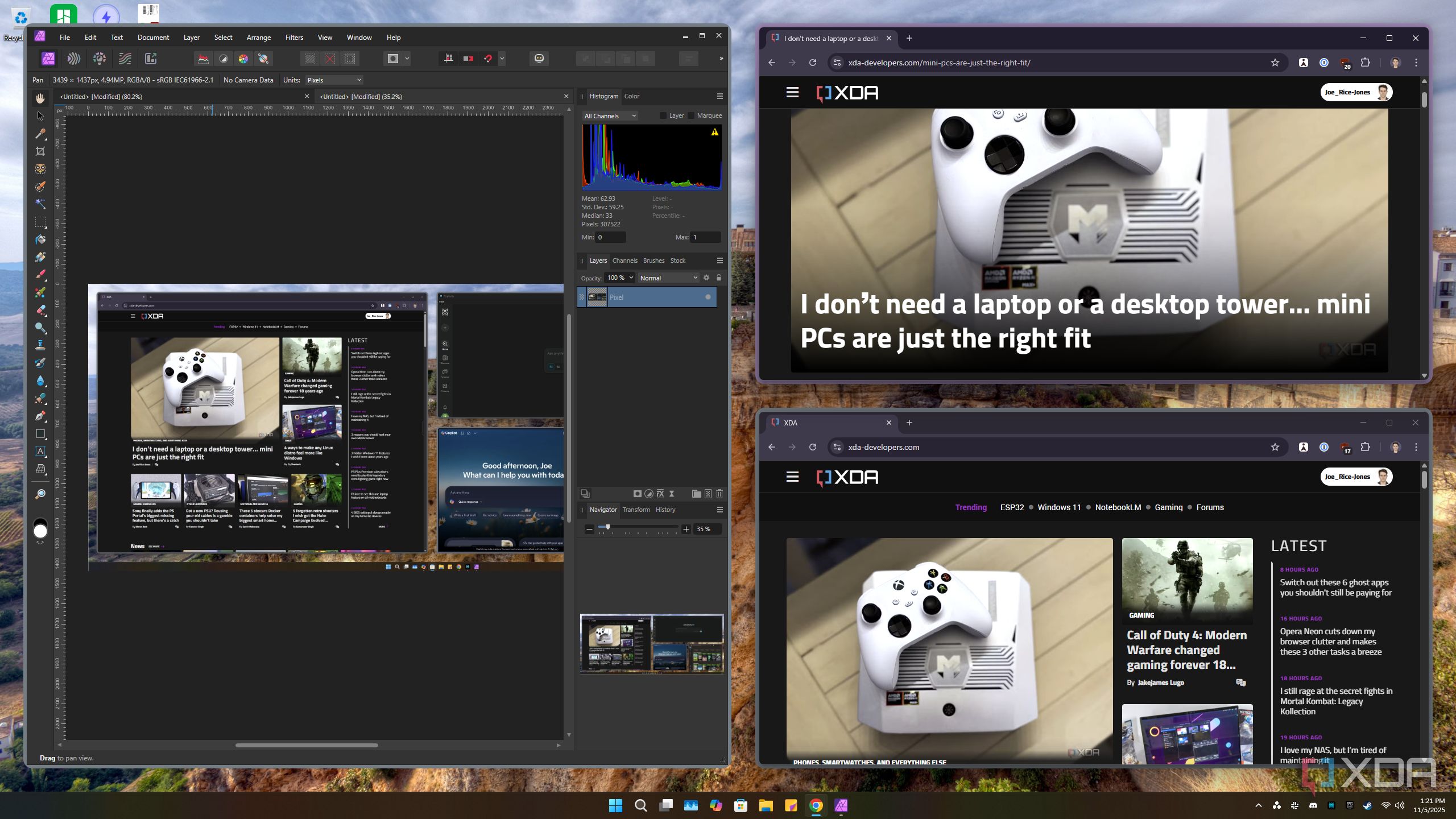Delete layer with trash icon
This screenshot has height=819, width=1456.
coord(719,494)
